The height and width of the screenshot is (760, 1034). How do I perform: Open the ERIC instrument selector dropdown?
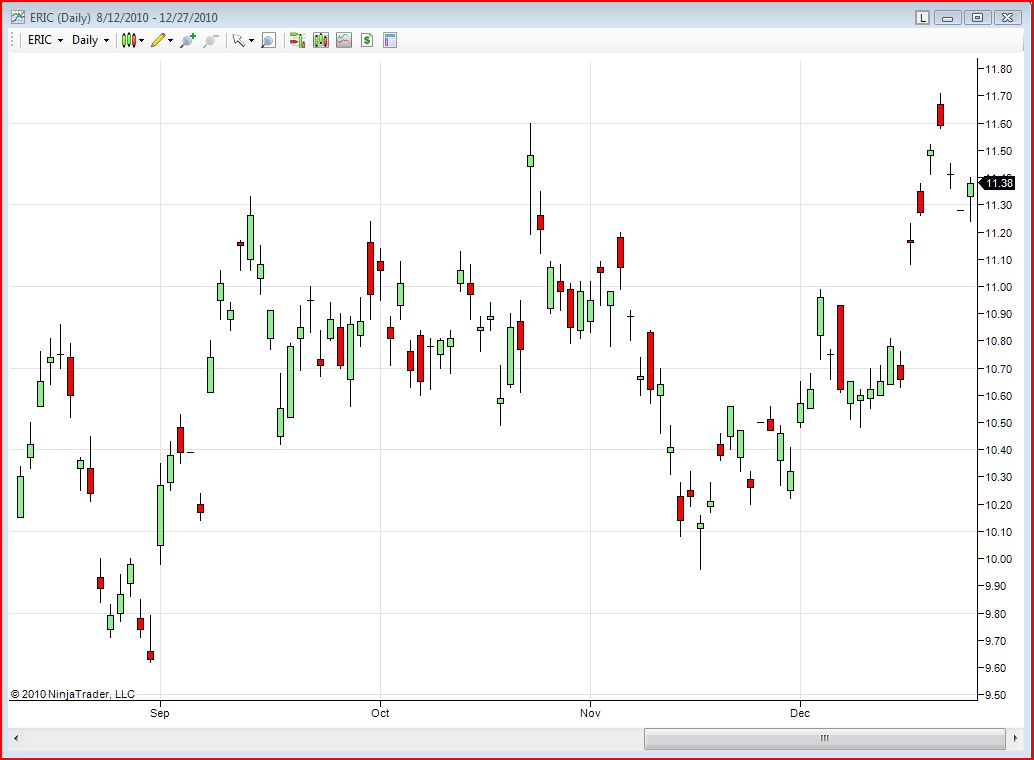45,40
